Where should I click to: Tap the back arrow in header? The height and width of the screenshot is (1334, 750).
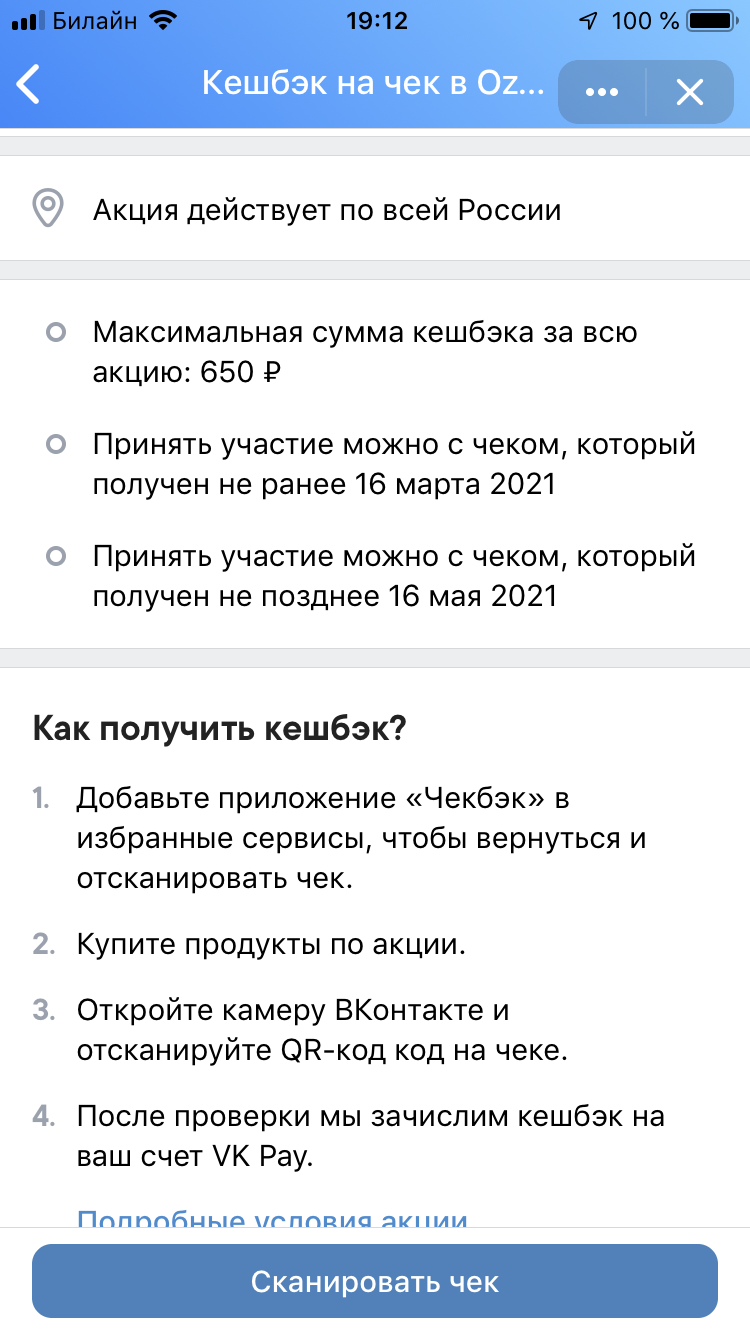[29, 85]
